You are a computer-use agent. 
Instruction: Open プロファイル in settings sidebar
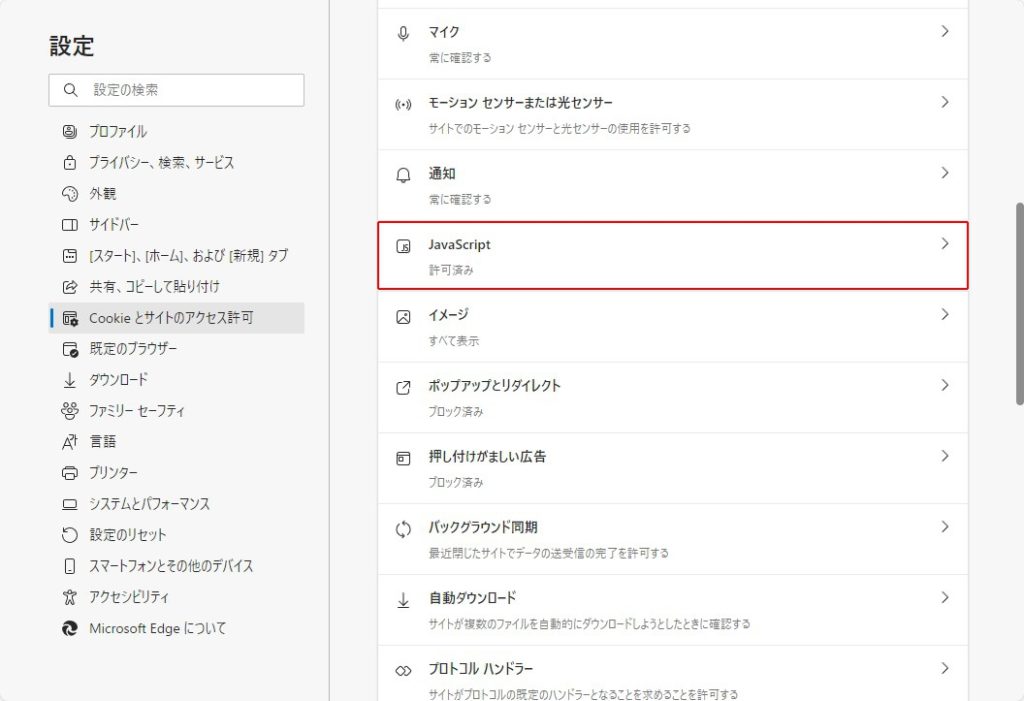tap(118, 131)
